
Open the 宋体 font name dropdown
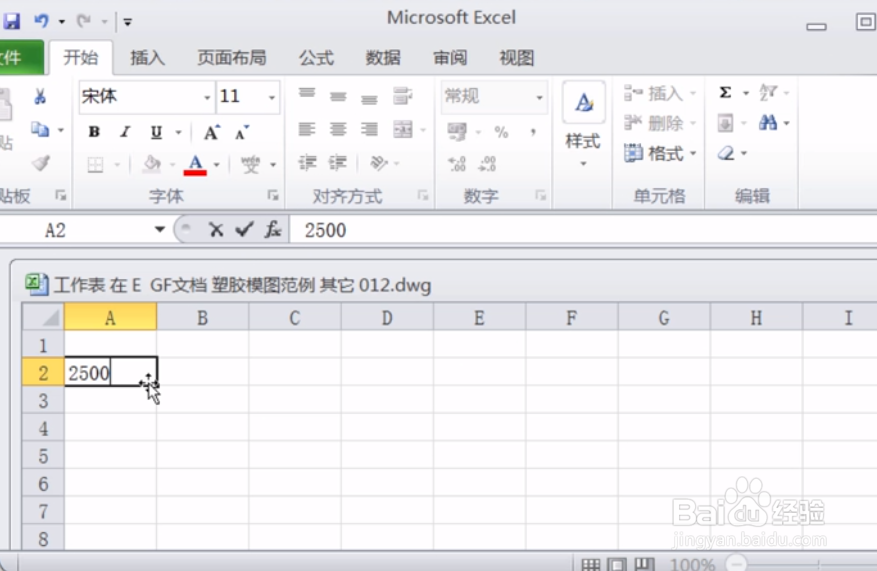207,97
